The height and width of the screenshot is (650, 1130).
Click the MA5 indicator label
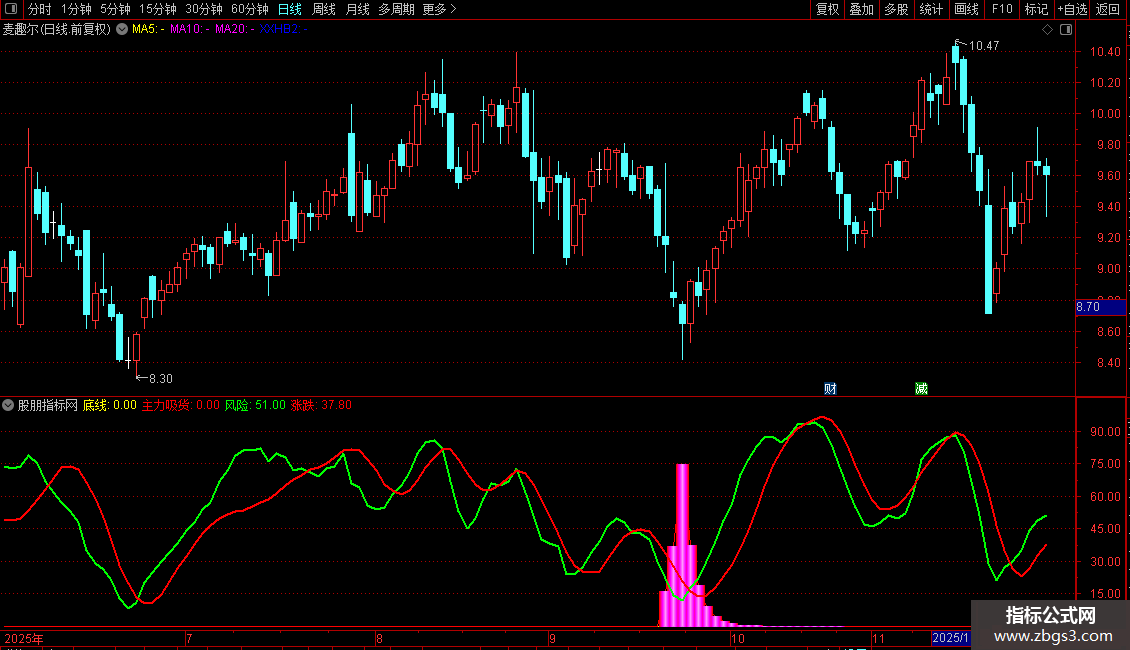tap(148, 29)
